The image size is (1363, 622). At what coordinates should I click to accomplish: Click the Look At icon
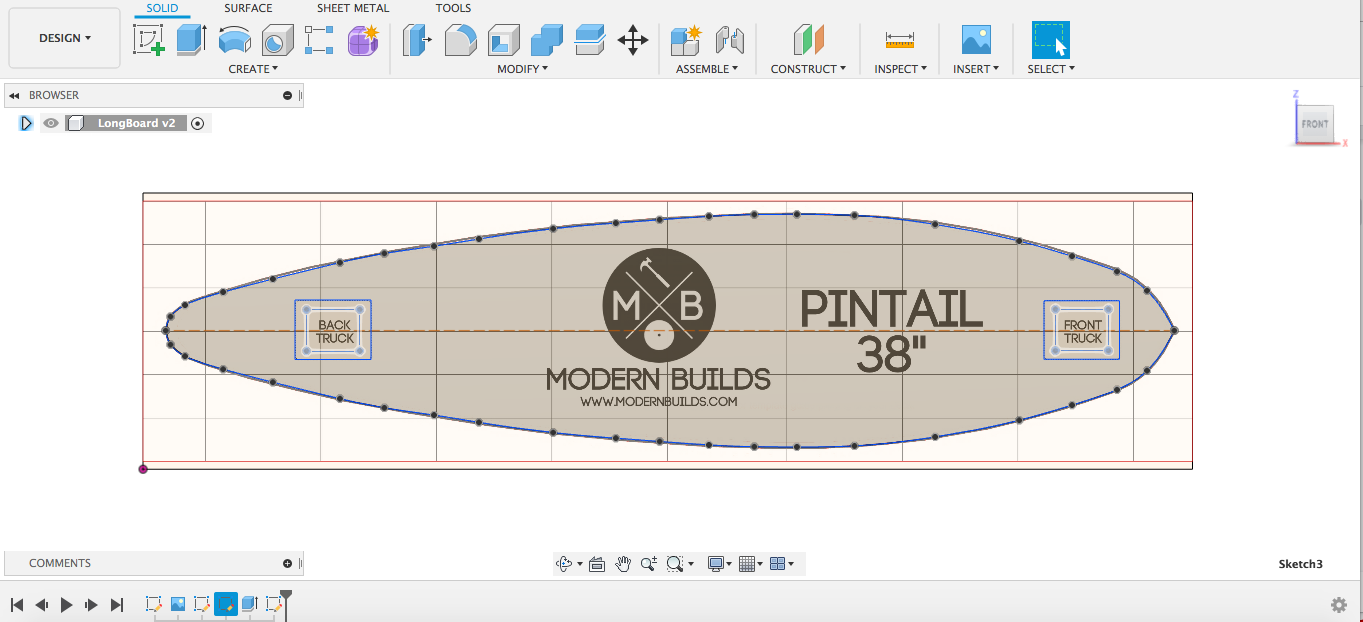597,564
